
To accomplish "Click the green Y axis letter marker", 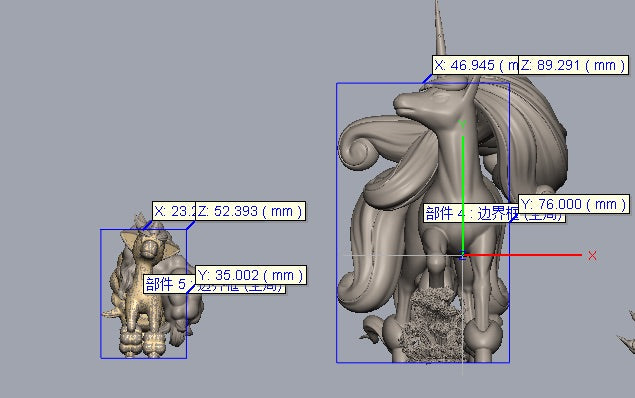I will coord(462,123).
